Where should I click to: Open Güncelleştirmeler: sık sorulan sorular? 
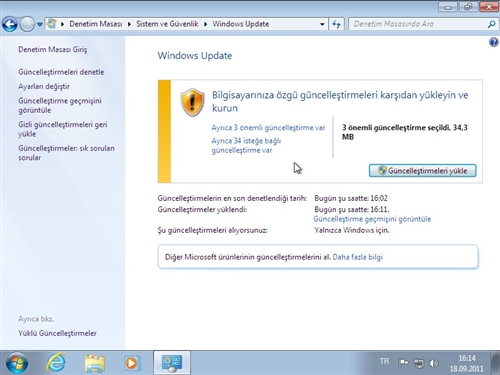click(x=66, y=153)
